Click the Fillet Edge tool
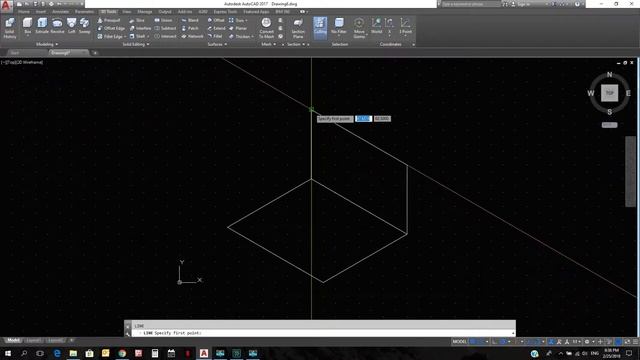Image resolution: width=640 pixels, height=360 pixels. (x=111, y=36)
